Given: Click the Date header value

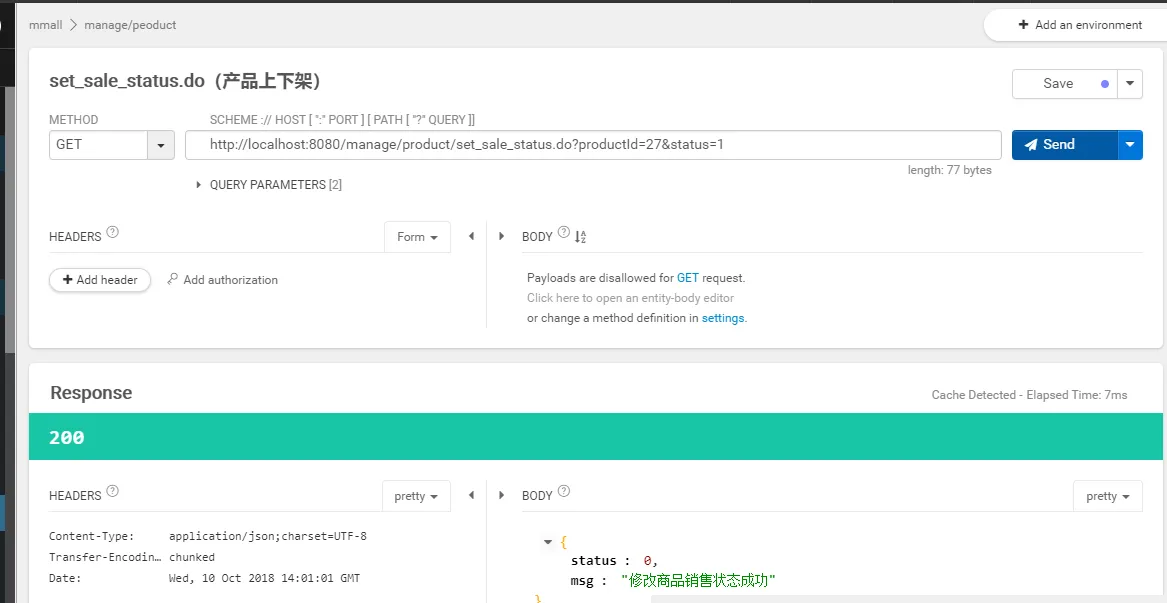Looking at the screenshot, I should [x=264, y=578].
